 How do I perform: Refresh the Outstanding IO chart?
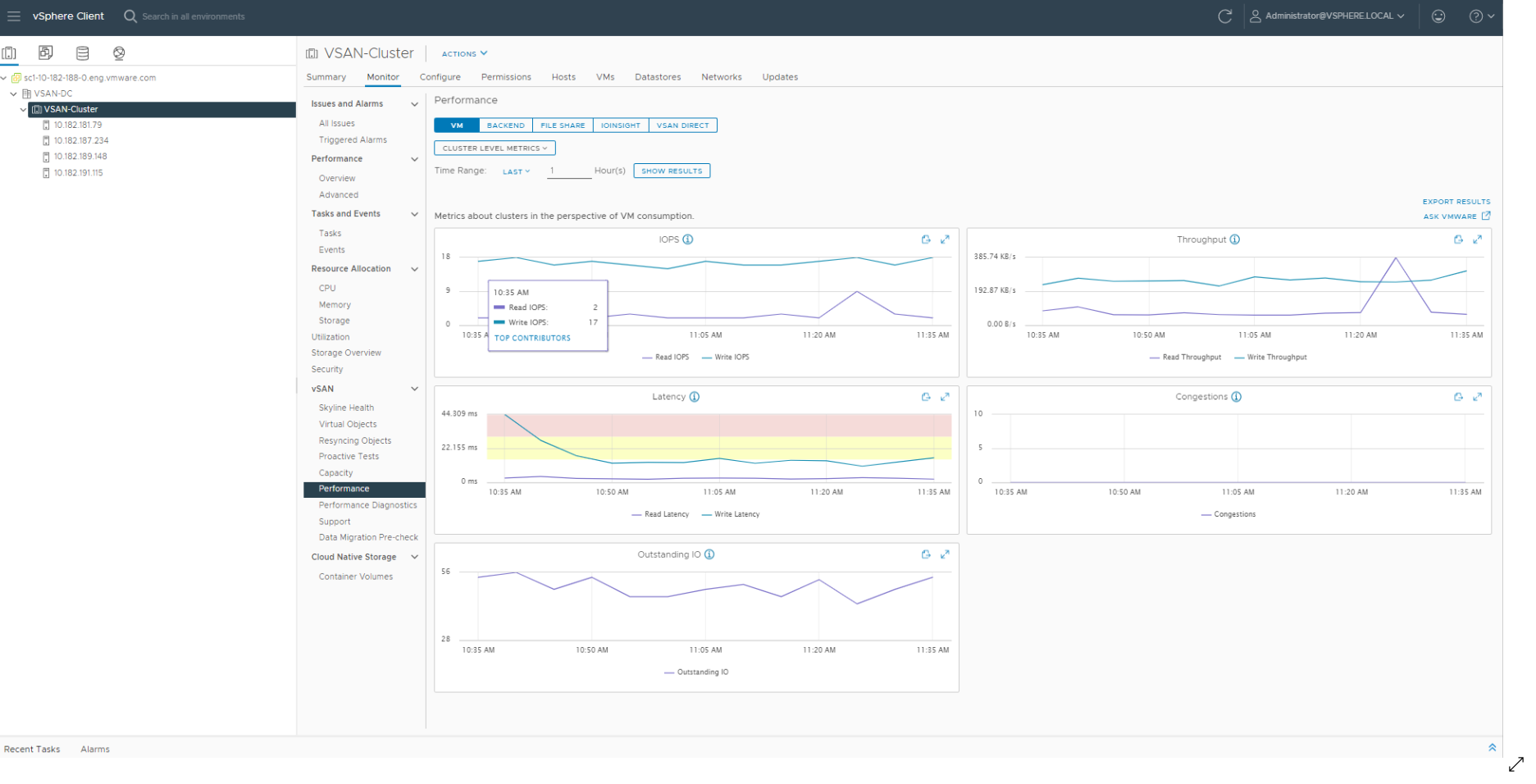click(x=926, y=554)
